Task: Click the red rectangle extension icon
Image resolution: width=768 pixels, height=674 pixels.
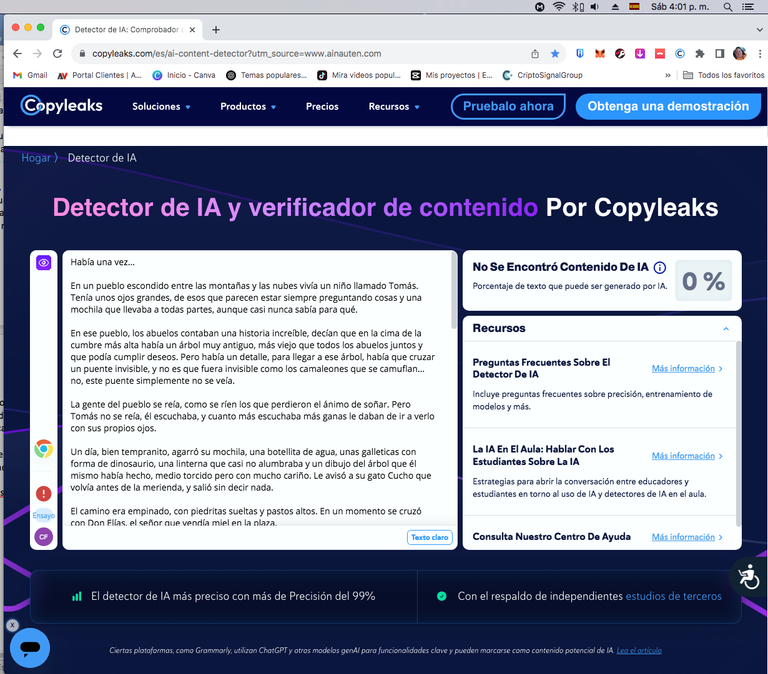Action: pyautogui.click(x=660, y=53)
